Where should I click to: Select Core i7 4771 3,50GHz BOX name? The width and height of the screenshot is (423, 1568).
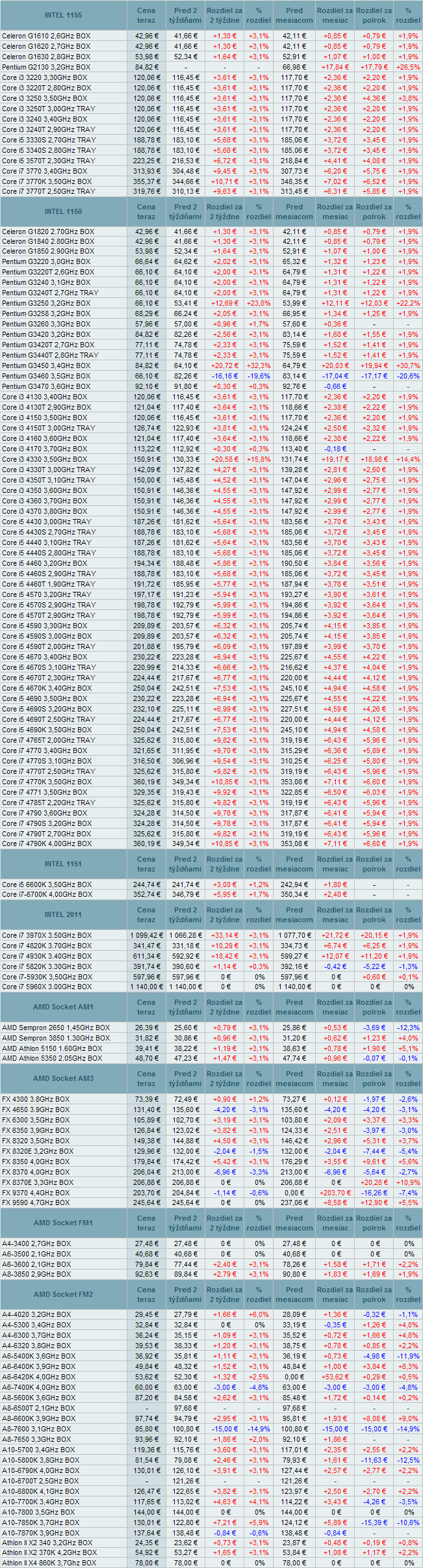[x=44, y=792]
